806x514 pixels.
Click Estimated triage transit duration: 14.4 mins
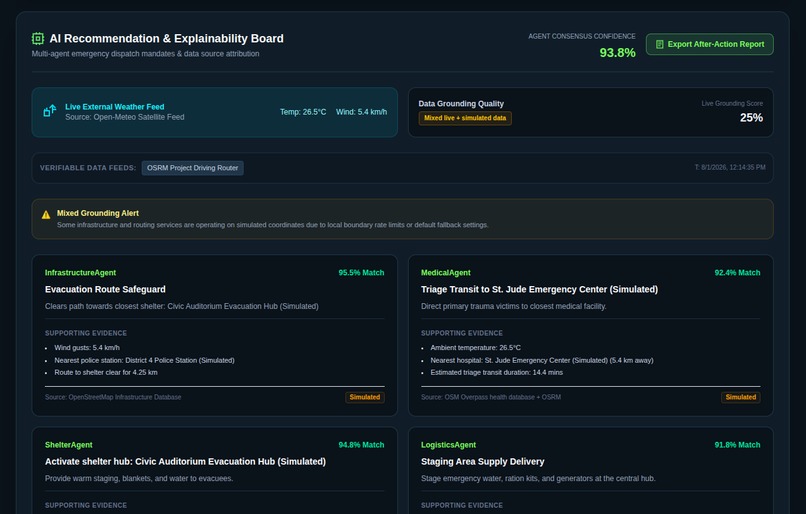(x=497, y=373)
